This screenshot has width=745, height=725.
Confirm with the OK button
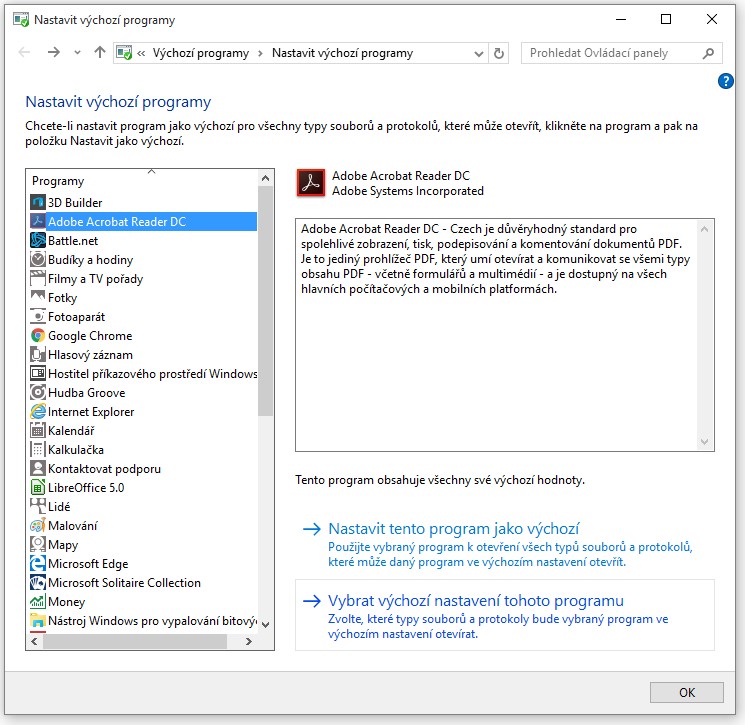point(687,693)
